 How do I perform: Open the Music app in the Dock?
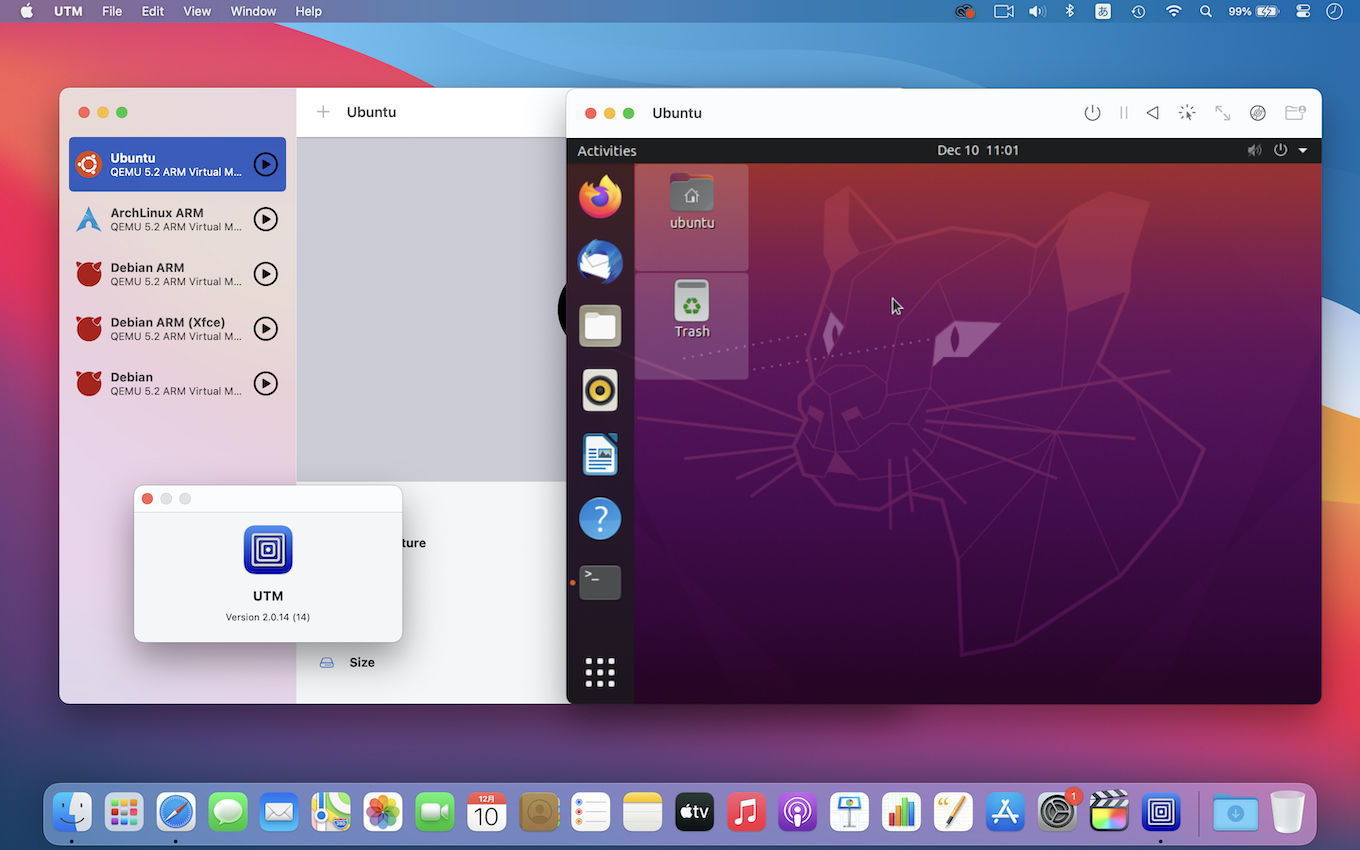[746, 812]
